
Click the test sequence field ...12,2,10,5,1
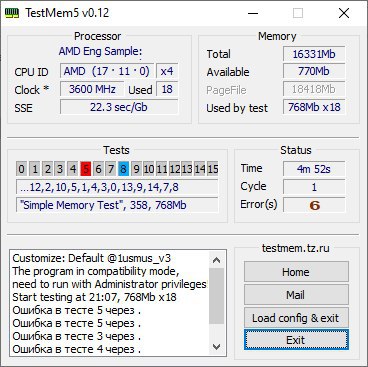117,187
